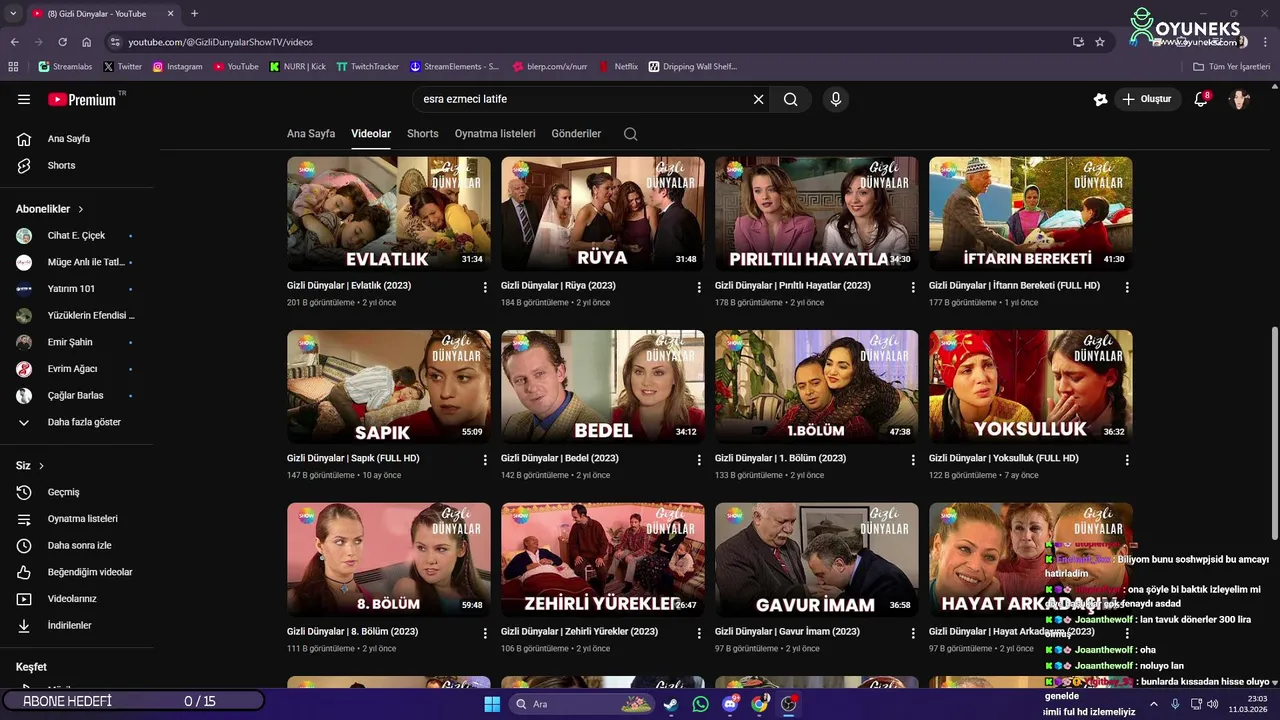
Task: Open Discord from the taskbar
Action: point(730,704)
